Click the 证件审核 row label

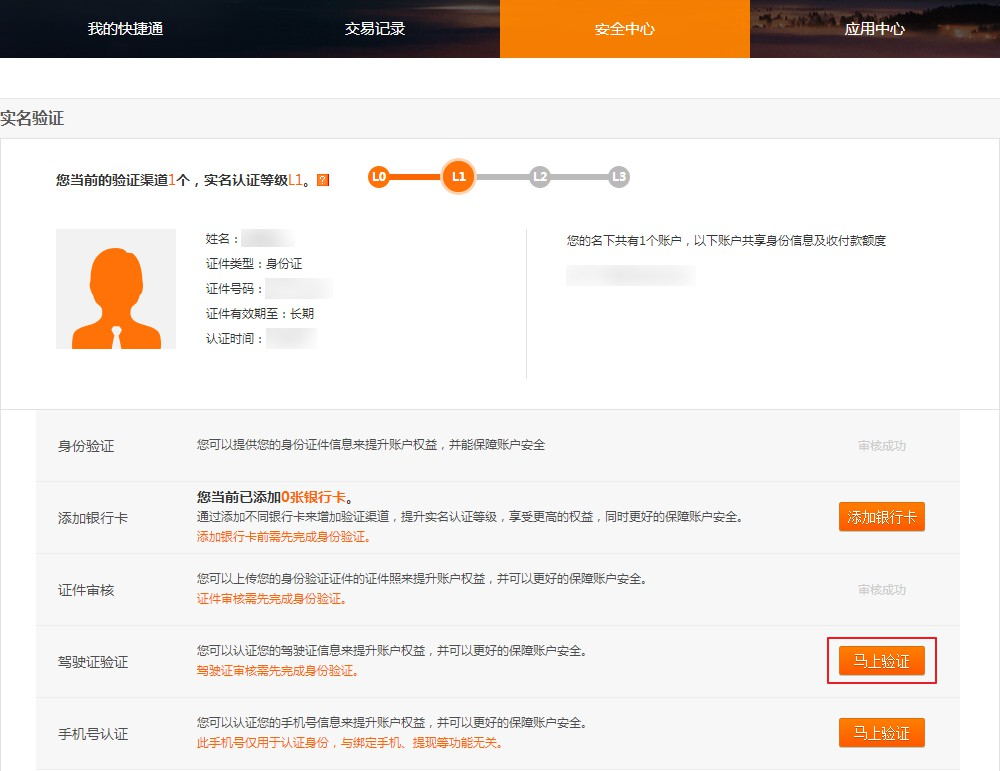[x=86, y=590]
